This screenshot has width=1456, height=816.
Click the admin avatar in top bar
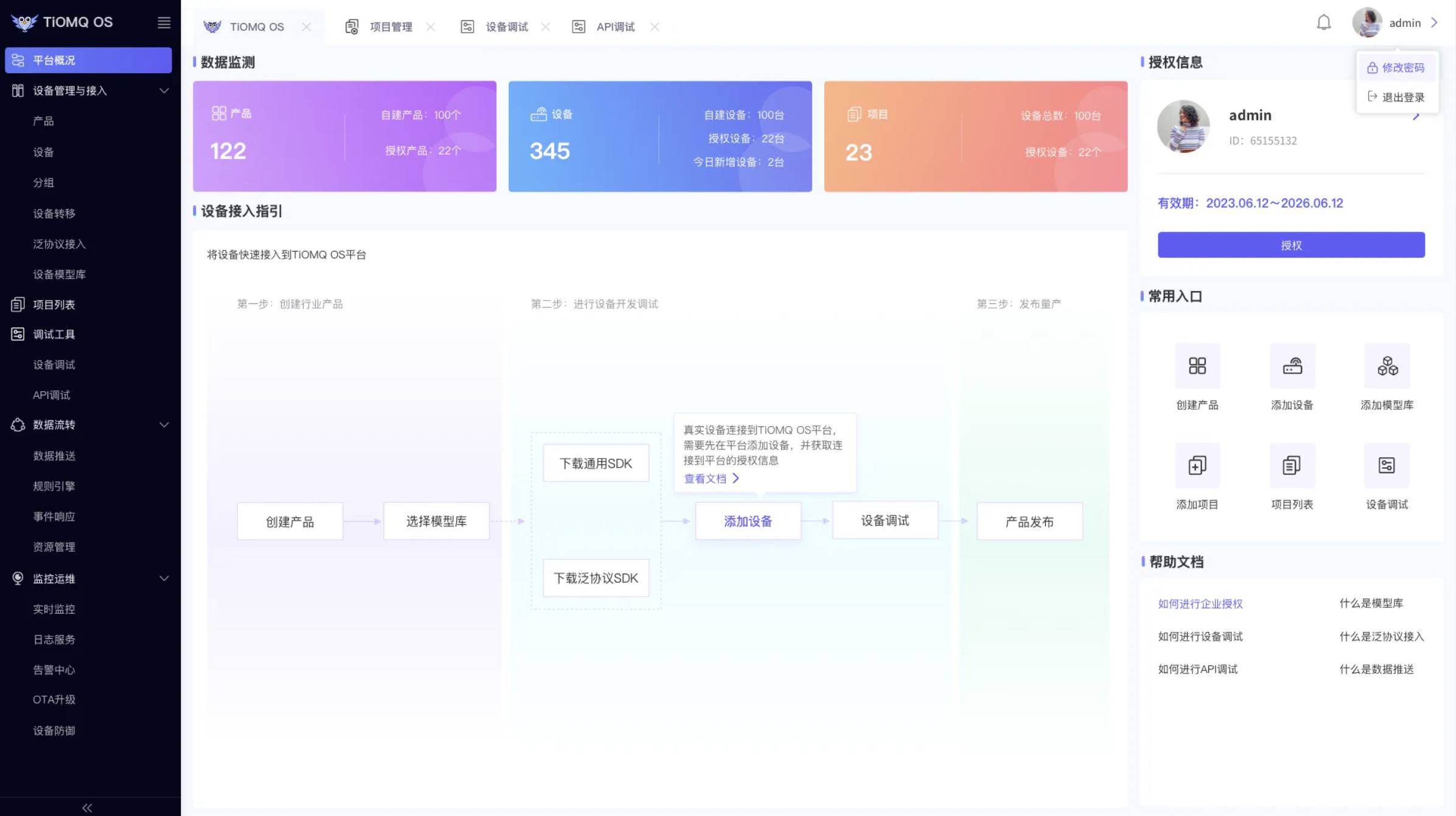point(1367,23)
